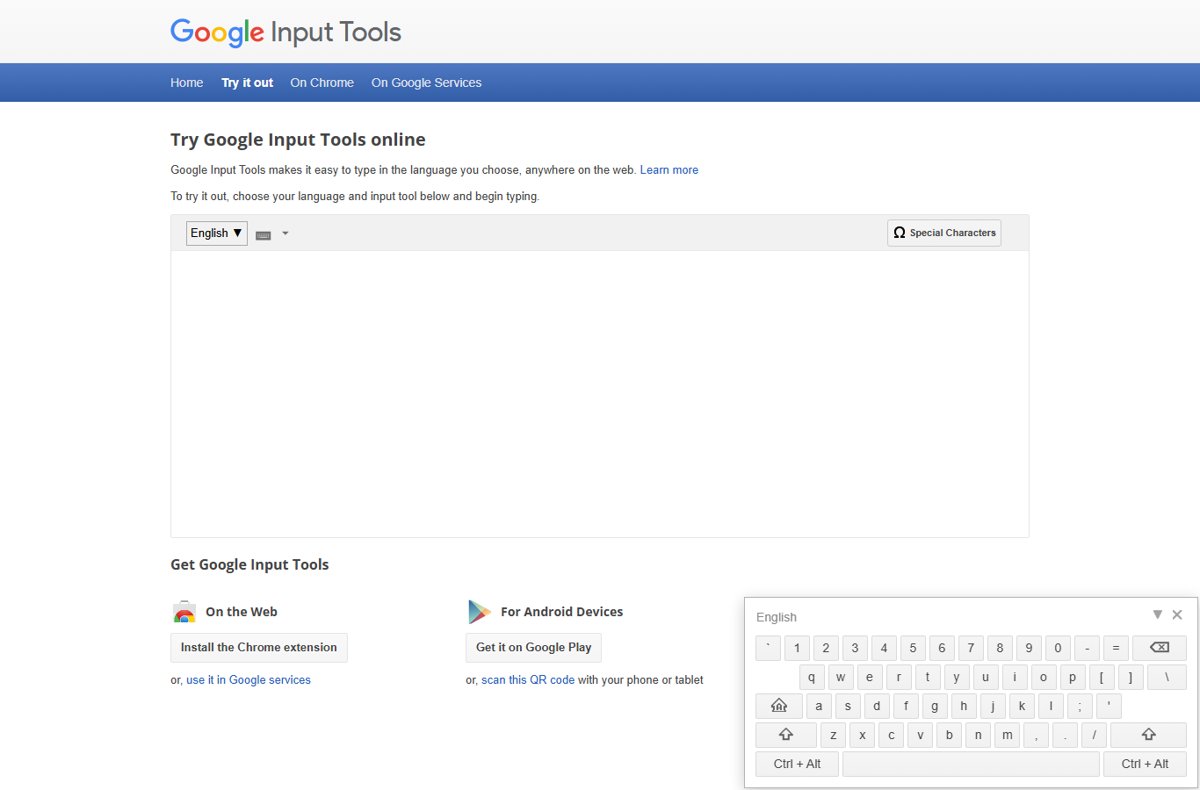Tap the left bracket key
The image size is (1200, 790).
(1101, 677)
